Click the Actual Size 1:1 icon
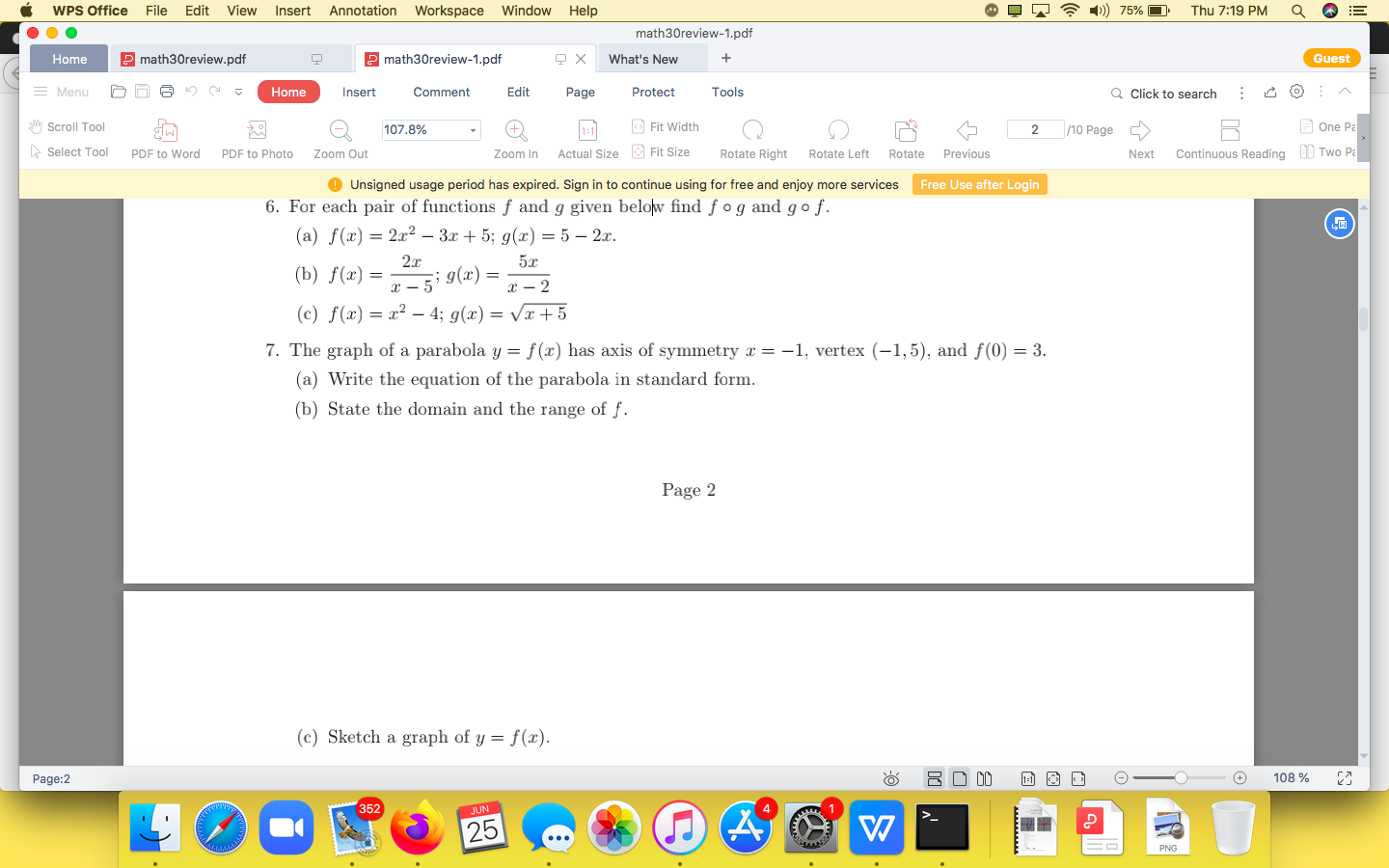This screenshot has width=1389, height=868. coord(587,130)
